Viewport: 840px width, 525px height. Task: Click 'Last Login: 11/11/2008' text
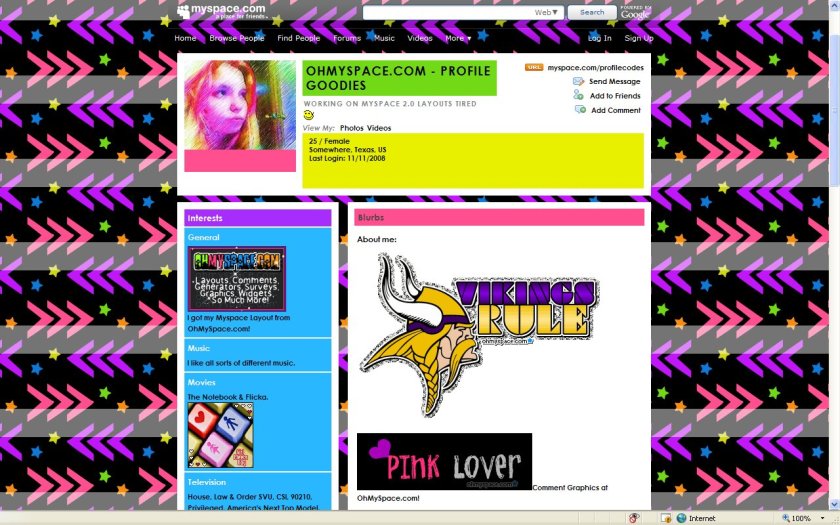pyautogui.click(x=347, y=159)
